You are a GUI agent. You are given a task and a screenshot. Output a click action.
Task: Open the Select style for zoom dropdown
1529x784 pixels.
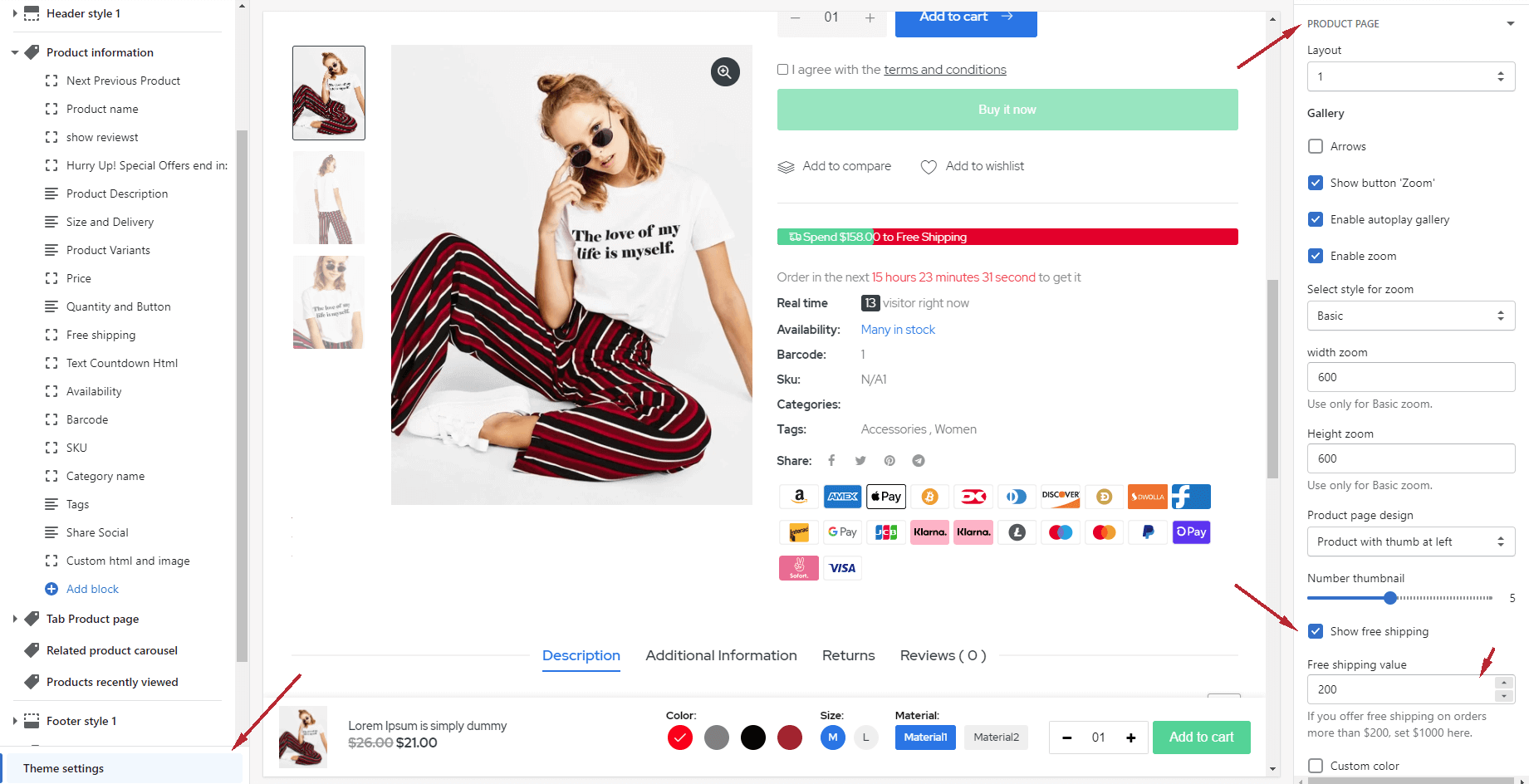coord(1411,316)
